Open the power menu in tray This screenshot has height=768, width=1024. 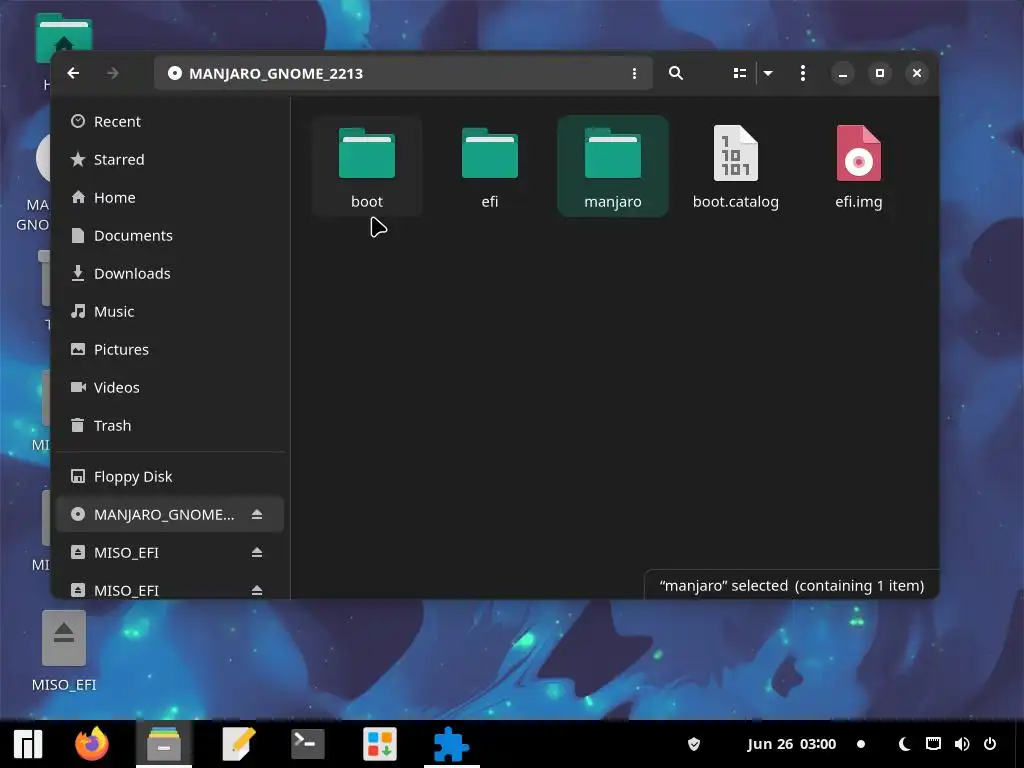[990, 744]
